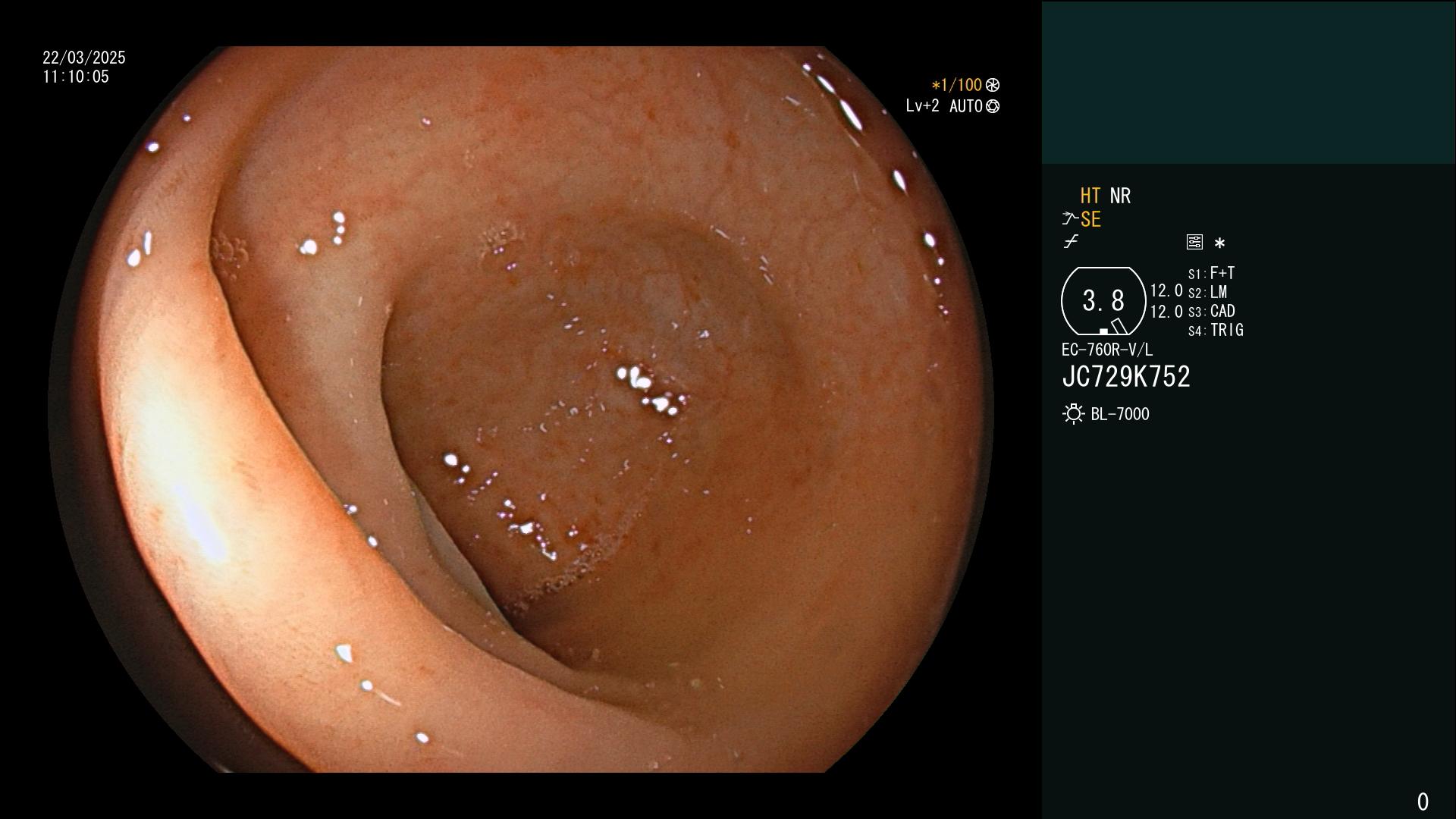Viewport: 1456px width, 819px height.
Task: Click the S3: CAD switch assignment
Action: (x=1212, y=311)
